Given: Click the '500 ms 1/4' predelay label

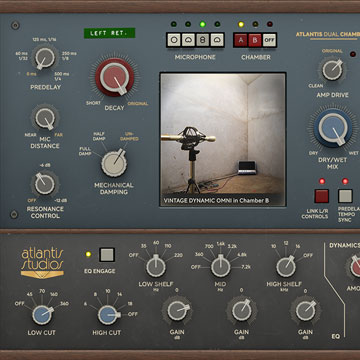Looking at the screenshot, I should click(61, 76).
